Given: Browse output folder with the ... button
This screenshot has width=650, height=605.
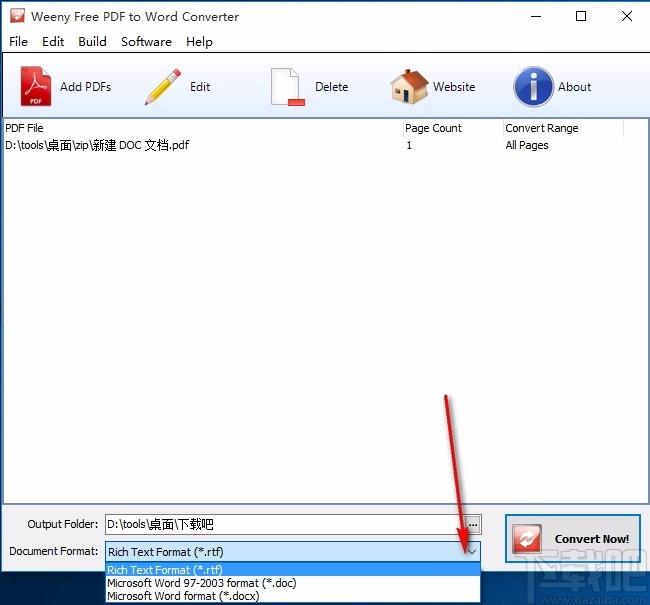Looking at the screenshot, I should point(473,524).
